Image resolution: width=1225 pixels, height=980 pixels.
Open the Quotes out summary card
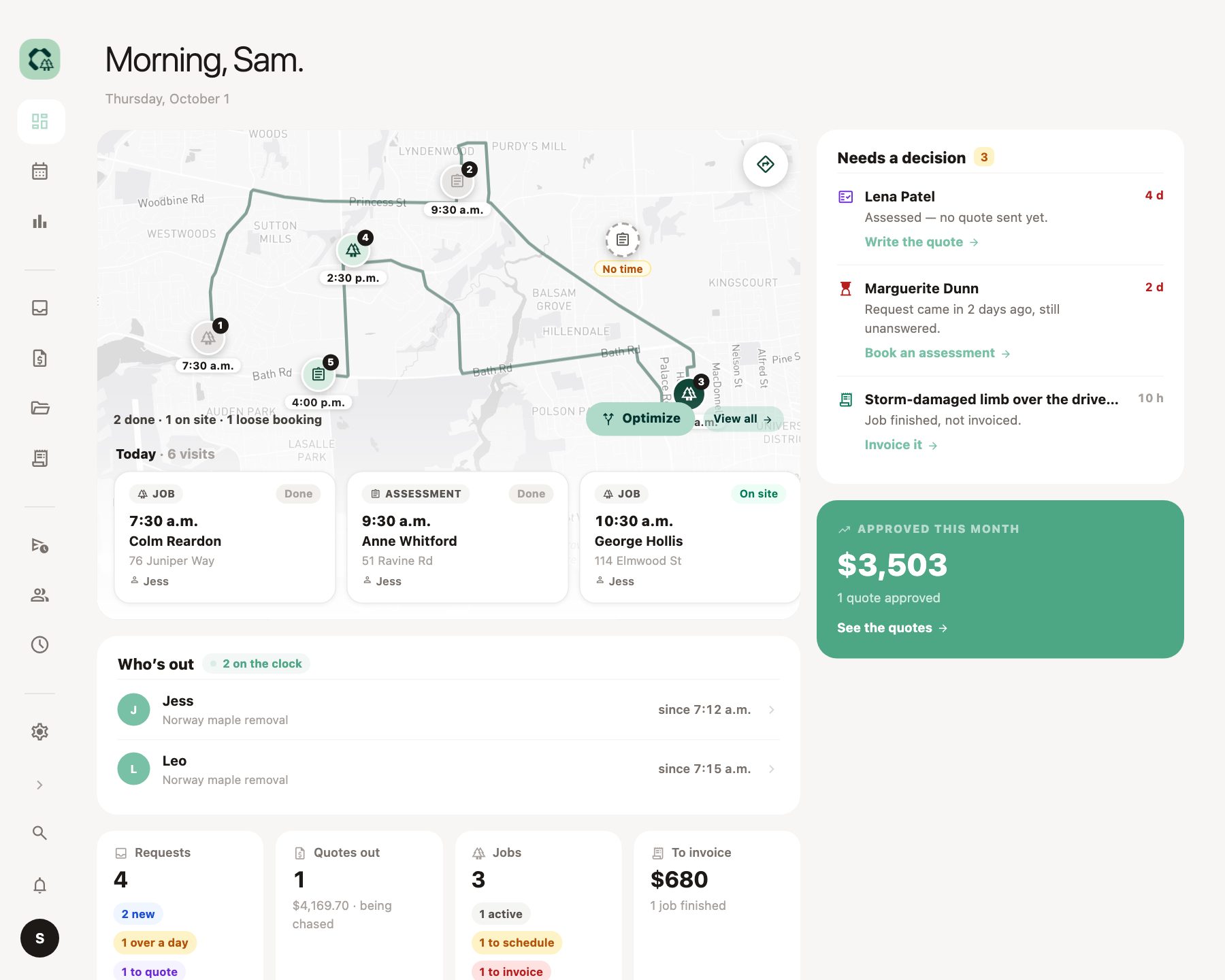[359, 905]
